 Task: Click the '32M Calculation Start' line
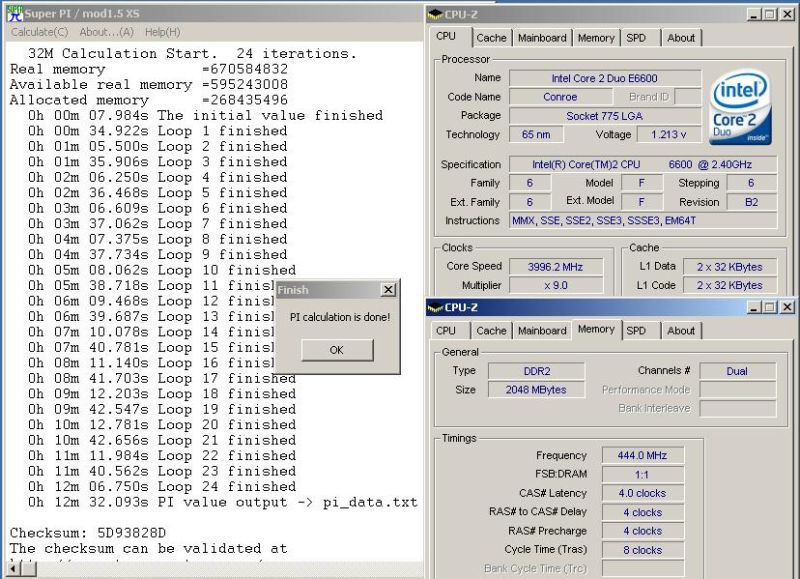(192, 54)
